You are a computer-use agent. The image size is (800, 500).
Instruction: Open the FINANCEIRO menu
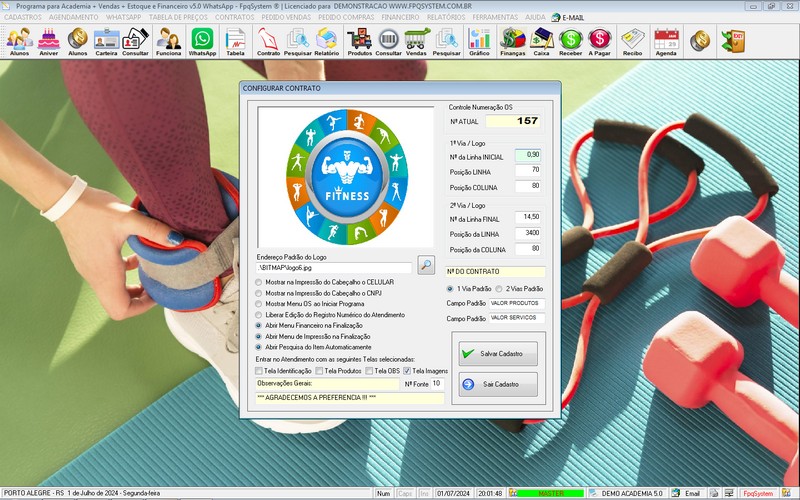400,17
